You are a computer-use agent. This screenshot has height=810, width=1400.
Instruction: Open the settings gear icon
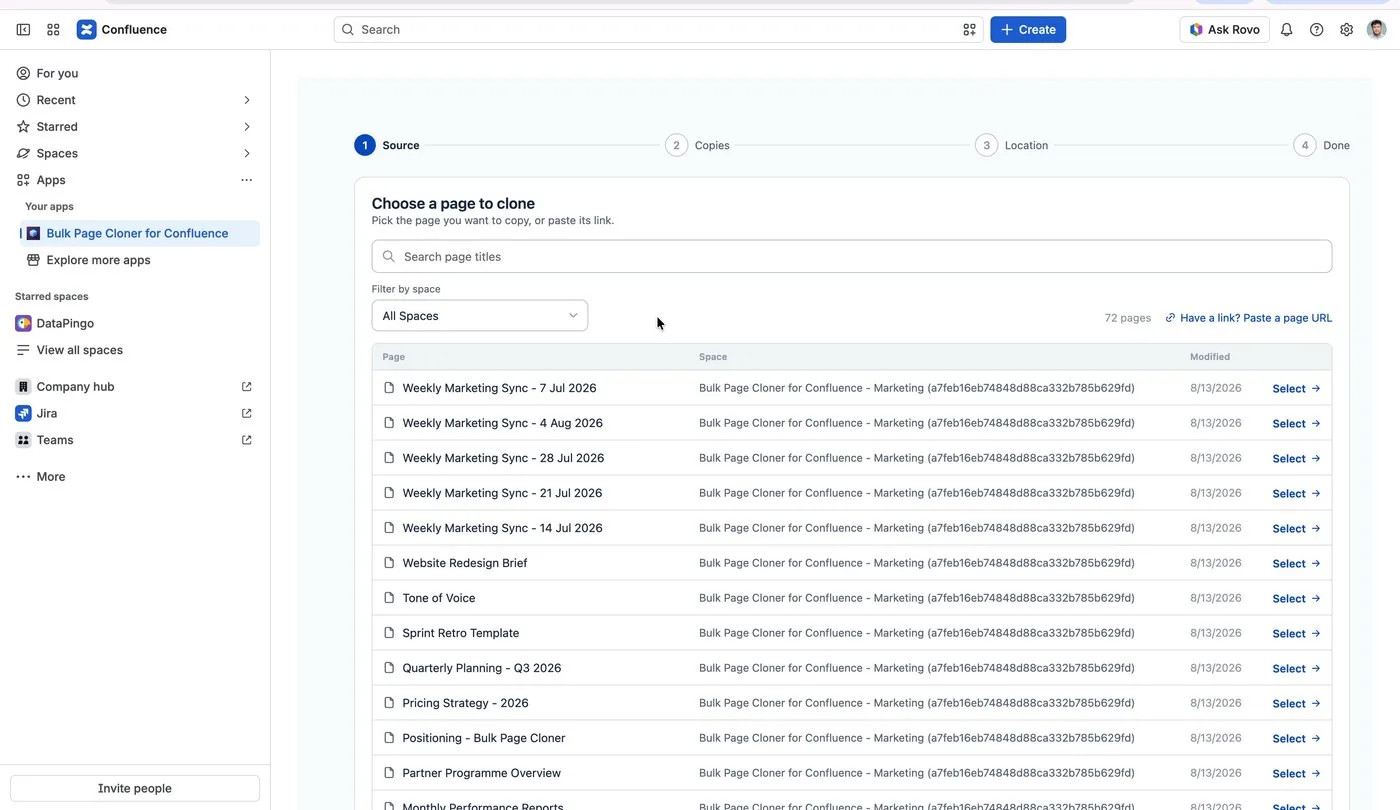[1347, 30]
